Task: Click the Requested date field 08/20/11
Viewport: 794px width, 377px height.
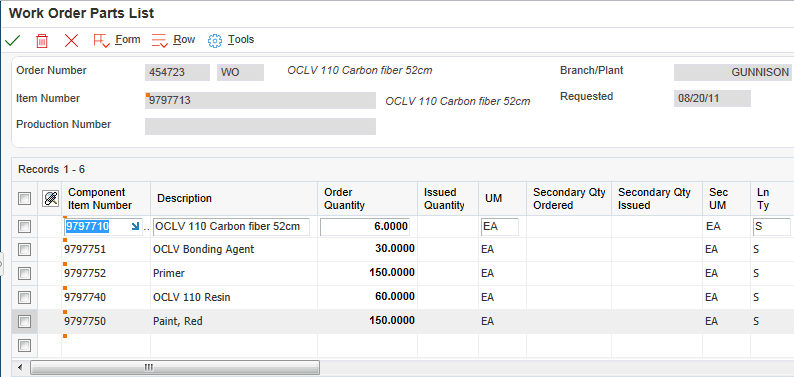Action: coord(712,99)
